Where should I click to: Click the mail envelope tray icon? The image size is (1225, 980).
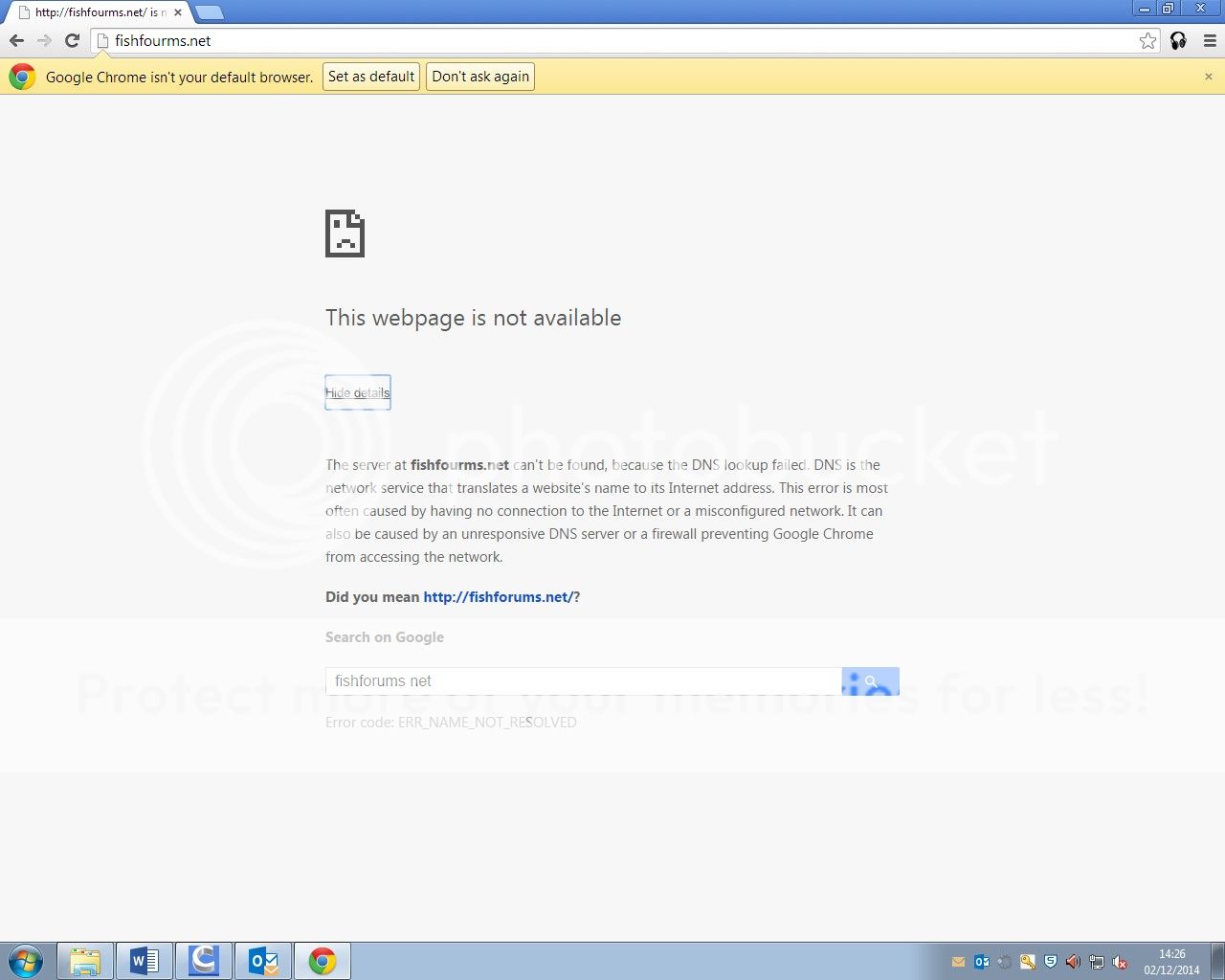pyautogui.click(x=959, y=962)
